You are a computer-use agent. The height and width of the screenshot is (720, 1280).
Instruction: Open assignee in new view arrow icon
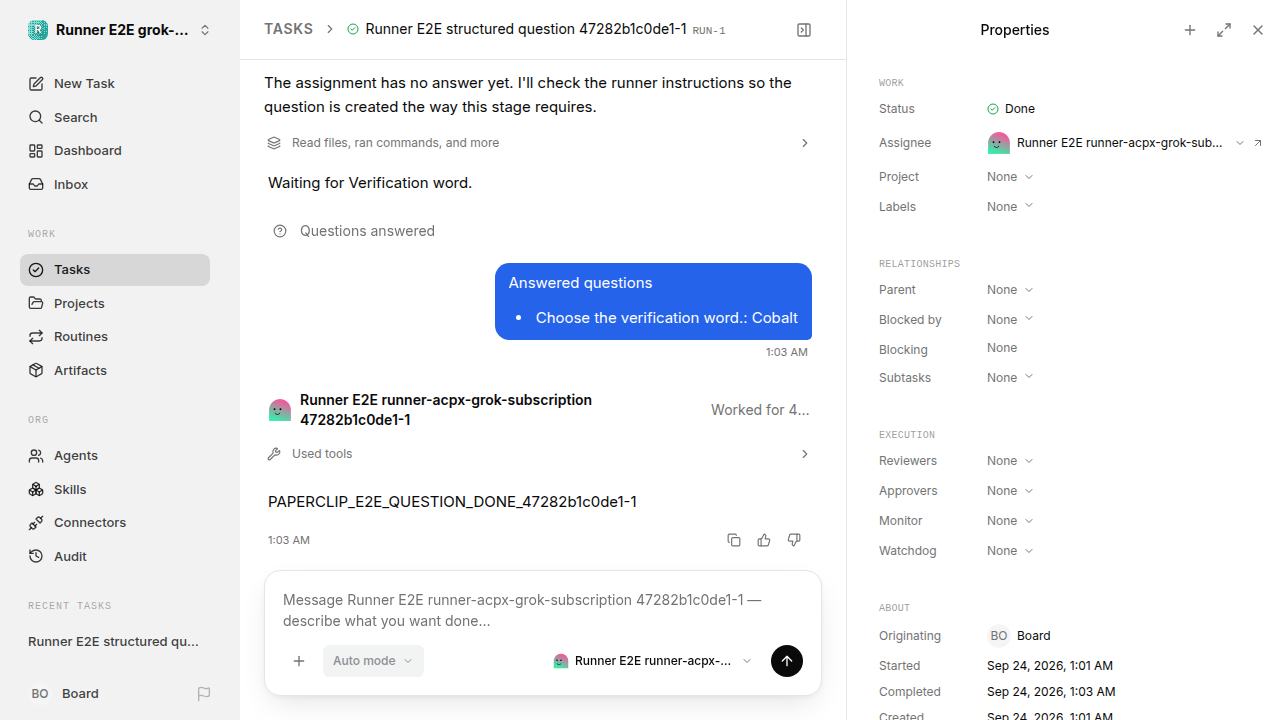tap(1258, 143)
